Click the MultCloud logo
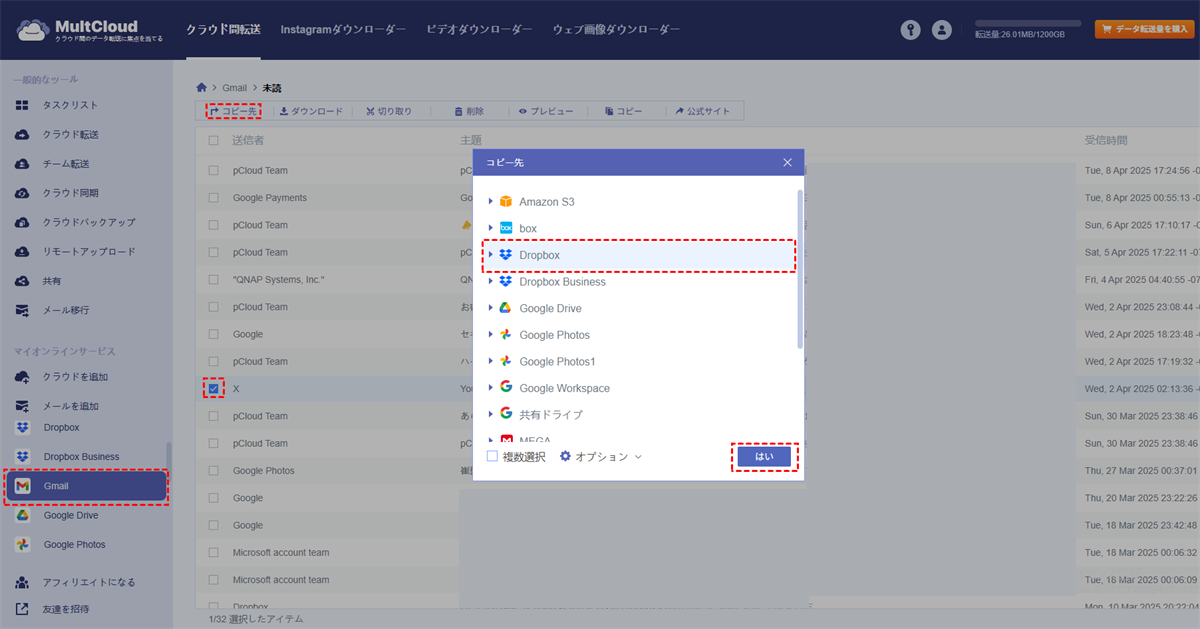 [x=90, y=30]
